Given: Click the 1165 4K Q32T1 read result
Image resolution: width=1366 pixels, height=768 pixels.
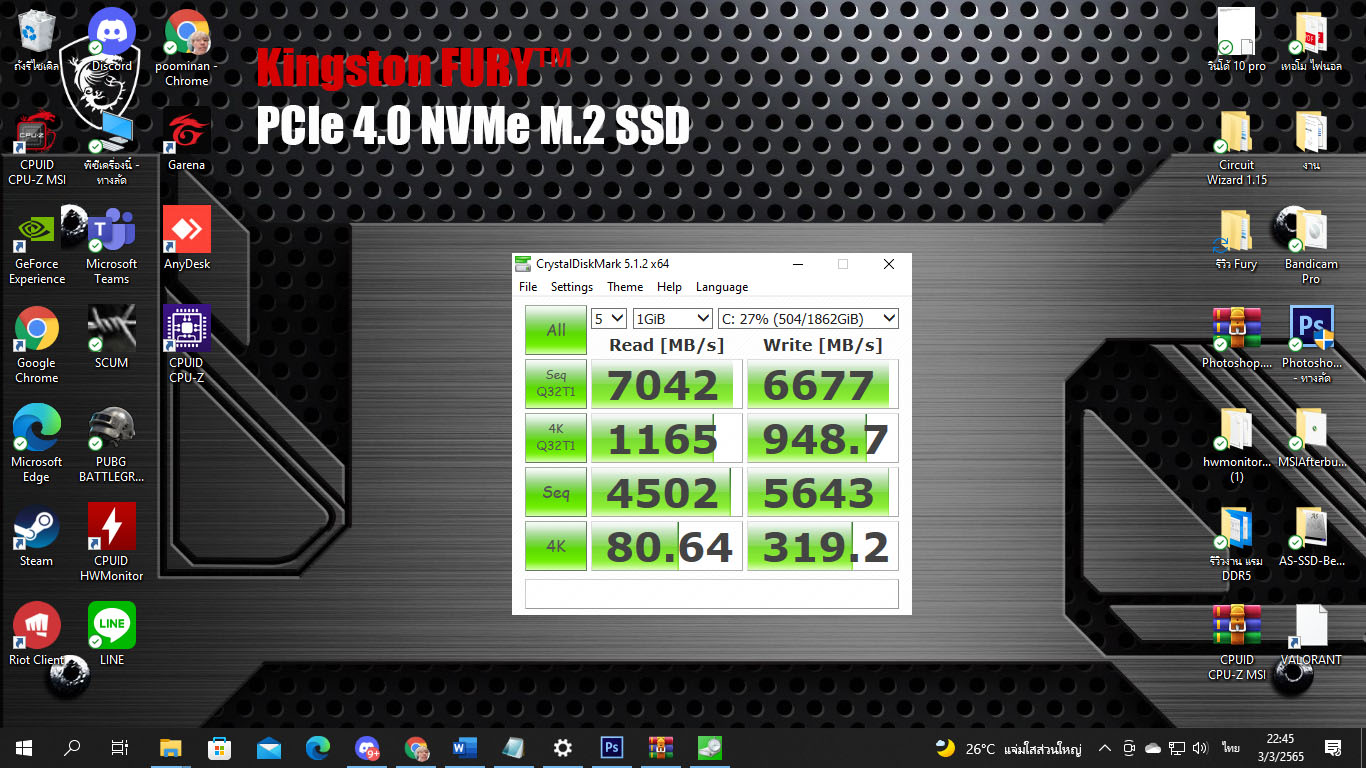Looking at the screenshot, I should tap(667, 438).
